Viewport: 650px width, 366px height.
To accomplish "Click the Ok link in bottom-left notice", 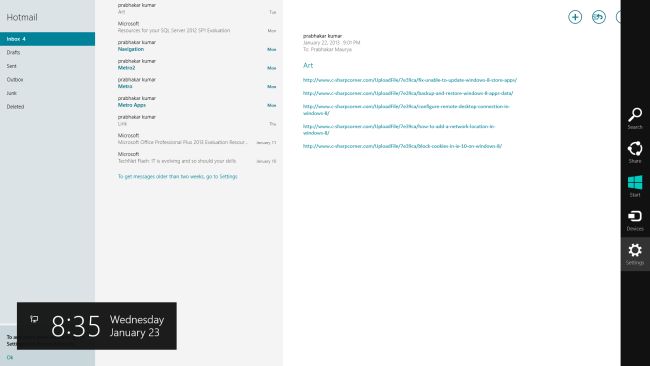I will pyautogui.click(x=10, y=357).
